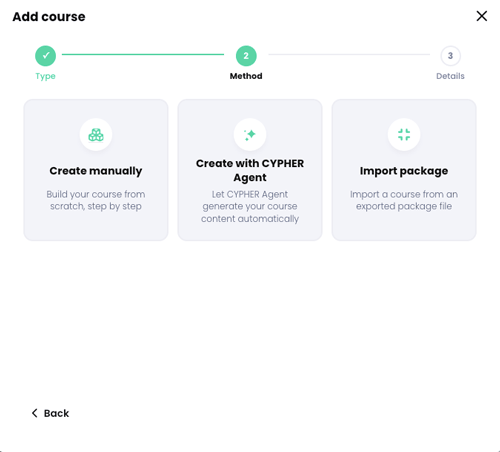
Task: Click the completed checkmark step circle
Action: 45,56
